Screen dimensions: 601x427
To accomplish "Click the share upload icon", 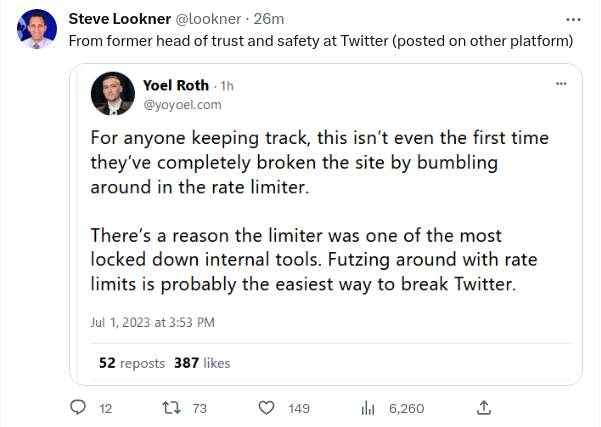I will 484,408.
